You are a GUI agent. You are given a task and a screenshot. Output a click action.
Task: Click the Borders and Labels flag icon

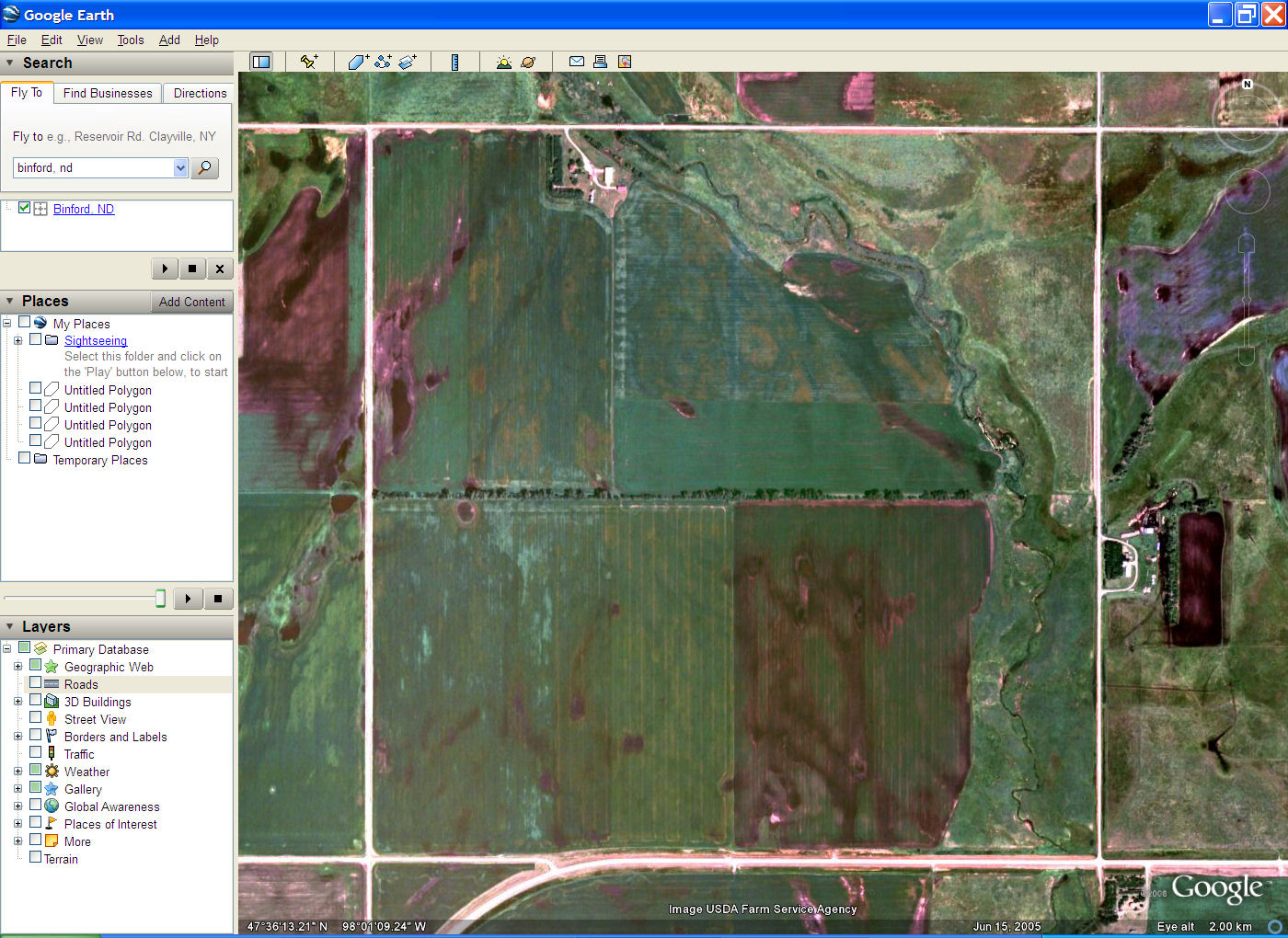point(52,737)
